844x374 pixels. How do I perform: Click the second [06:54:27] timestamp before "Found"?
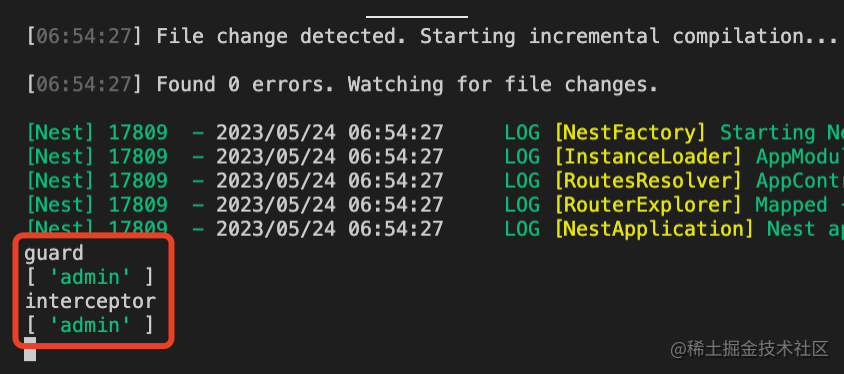(x=85, y=84)
